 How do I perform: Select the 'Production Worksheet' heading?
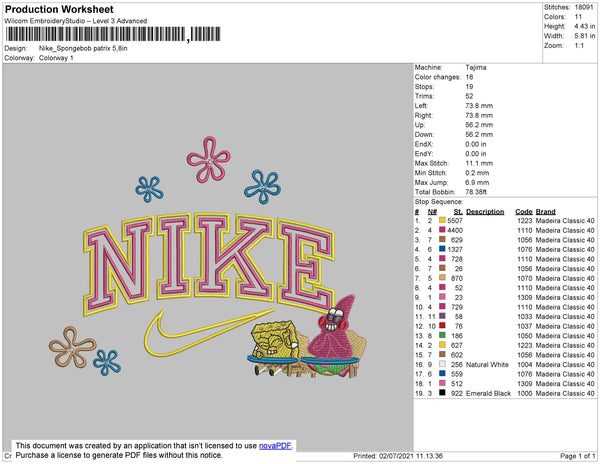click(59, 10)
